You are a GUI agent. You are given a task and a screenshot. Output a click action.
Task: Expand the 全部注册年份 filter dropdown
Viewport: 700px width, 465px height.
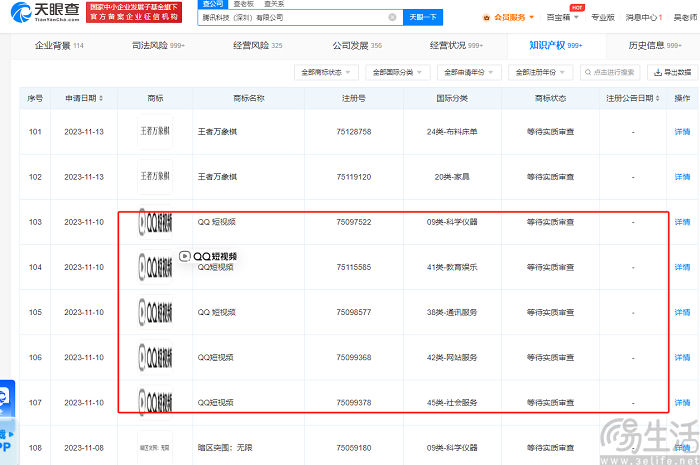[540, 72]
